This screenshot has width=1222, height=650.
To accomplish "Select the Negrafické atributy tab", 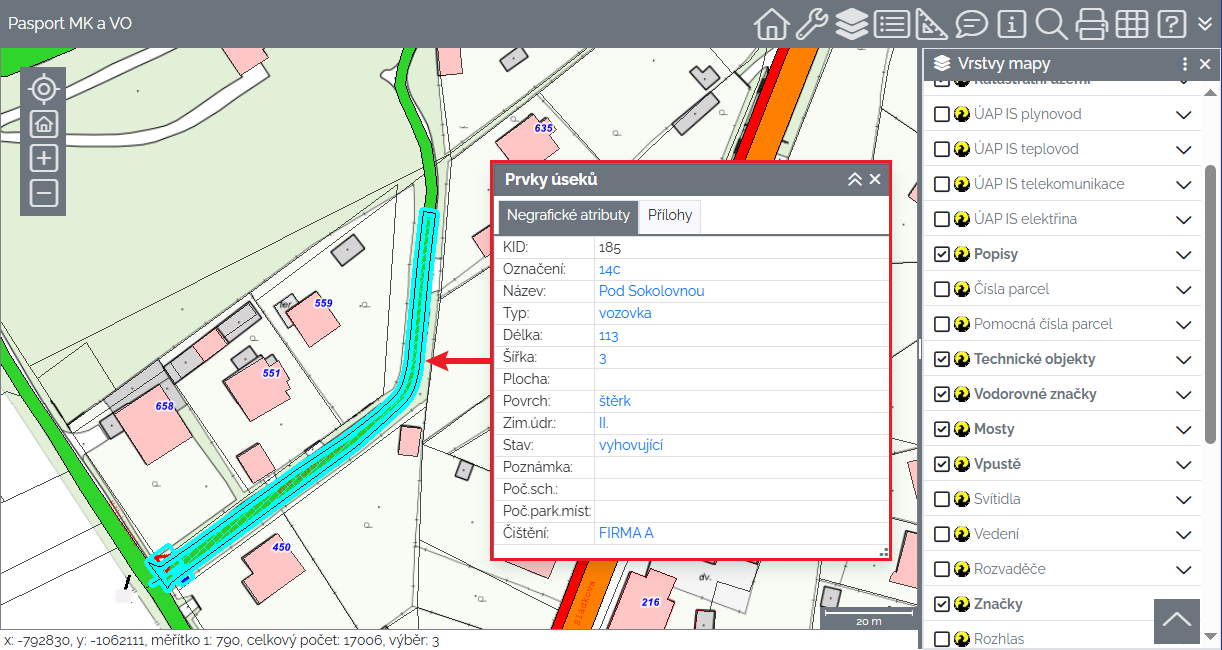I will pyautogui.click(x=568, y=215).
